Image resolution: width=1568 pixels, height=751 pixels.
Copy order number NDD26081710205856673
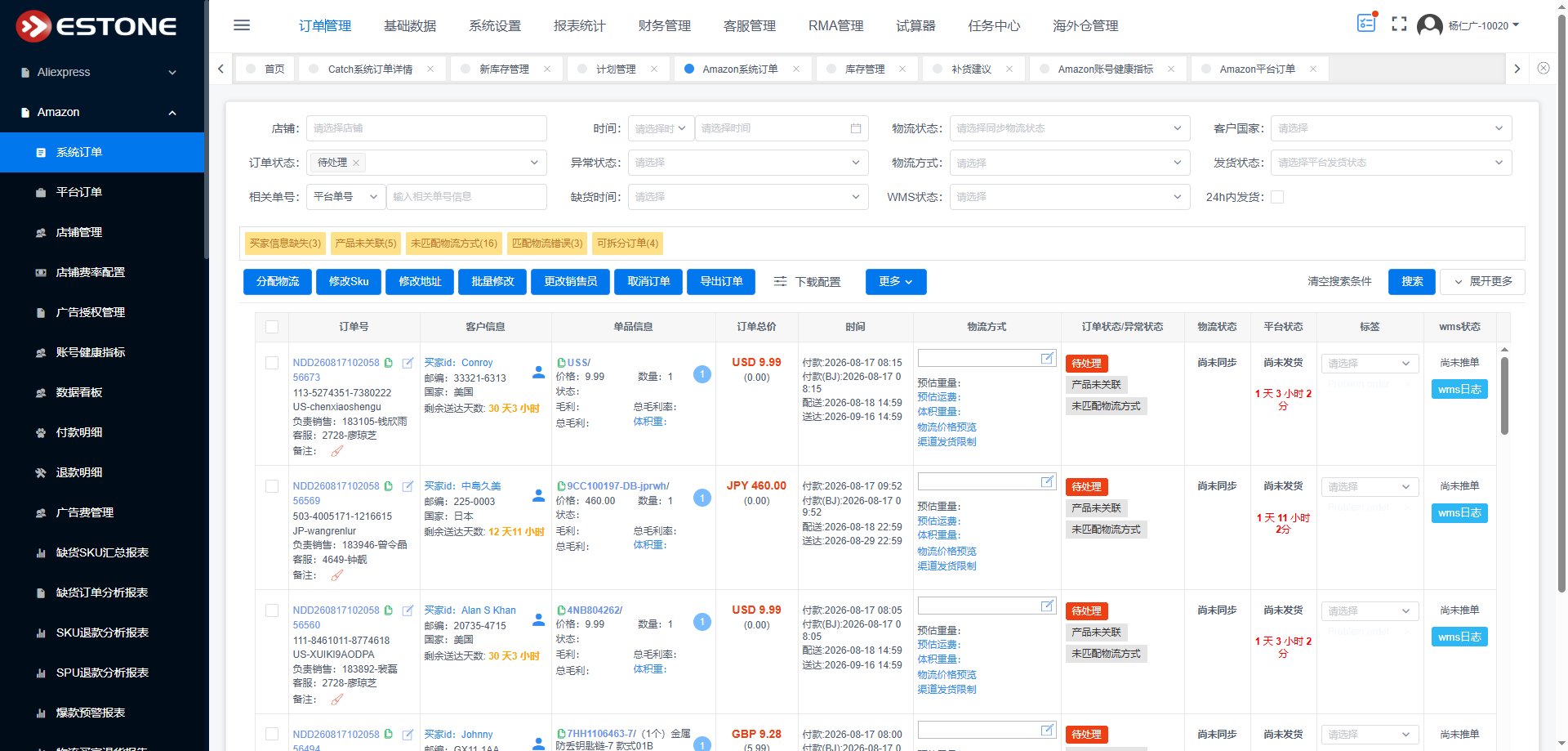(x=389, y=362)
